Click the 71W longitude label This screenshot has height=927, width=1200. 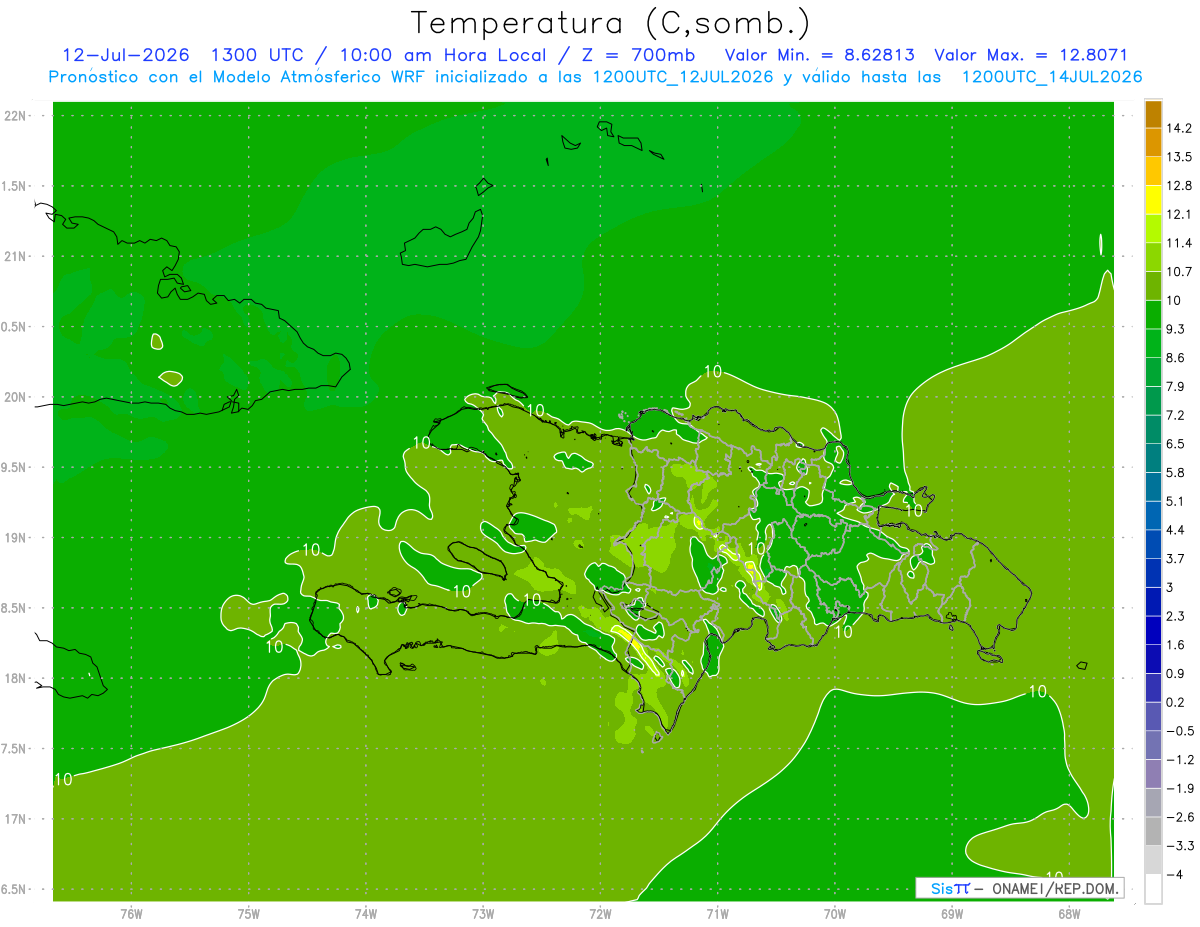click(x=717, y=914)
